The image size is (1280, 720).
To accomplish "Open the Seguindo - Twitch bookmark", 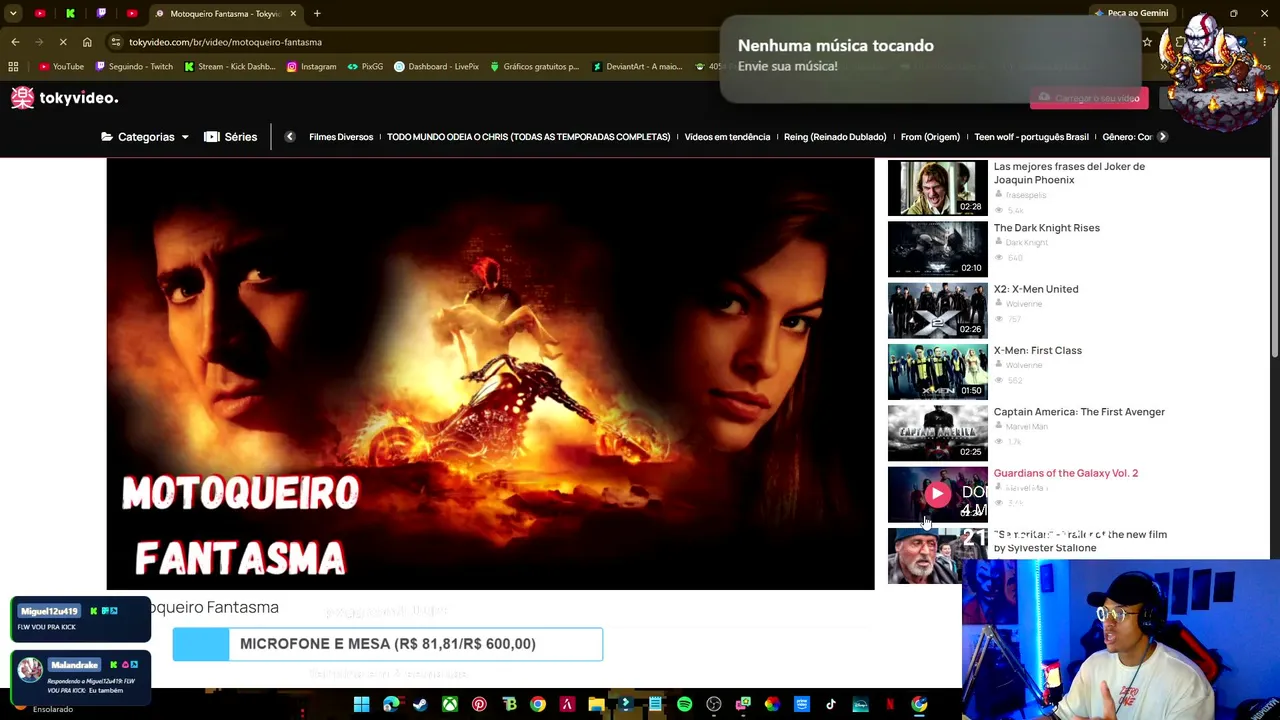I will tap(134, 67).
